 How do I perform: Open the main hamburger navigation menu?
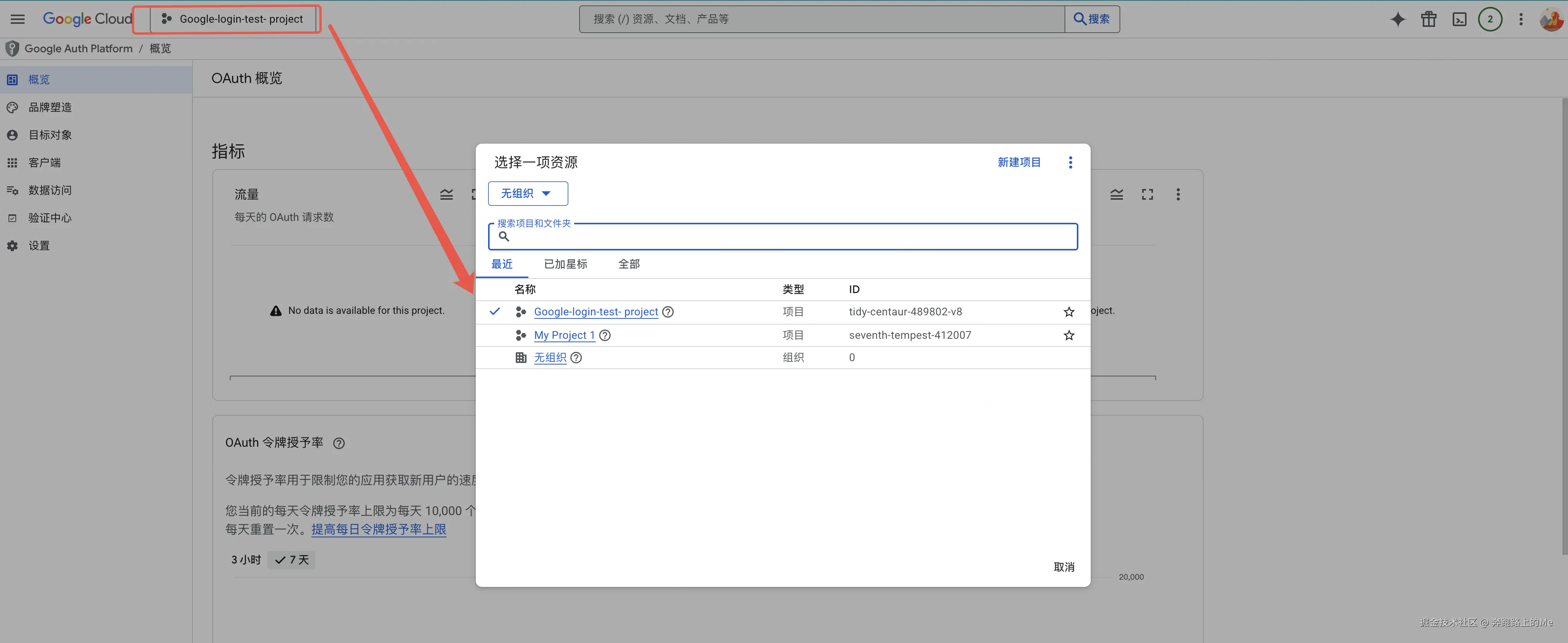[x=18, y=19]
